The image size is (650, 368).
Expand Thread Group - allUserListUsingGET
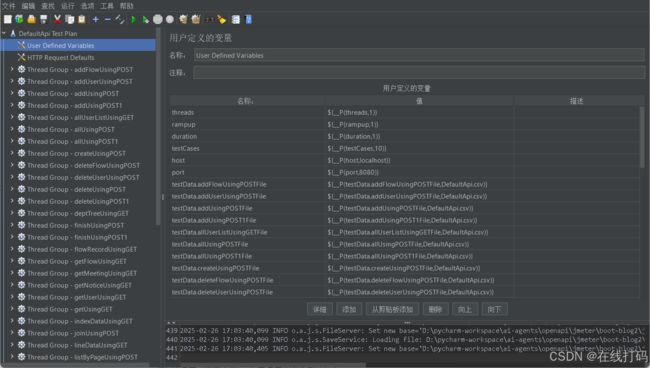pos(12,117)
